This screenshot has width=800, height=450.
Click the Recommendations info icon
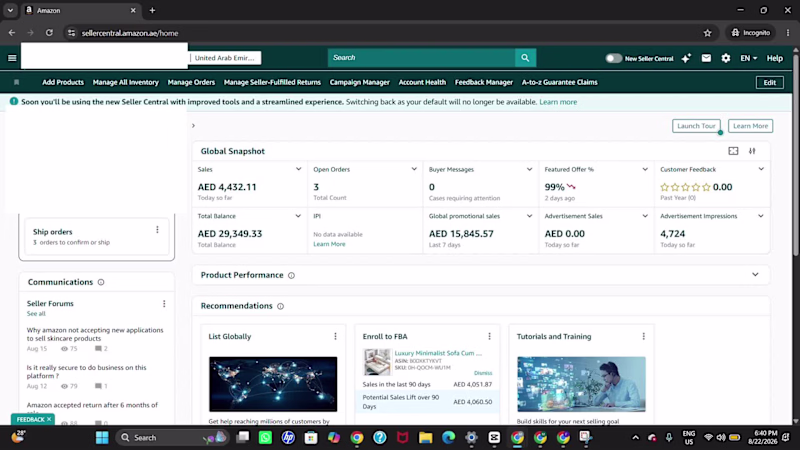click(x=280, y=306)
